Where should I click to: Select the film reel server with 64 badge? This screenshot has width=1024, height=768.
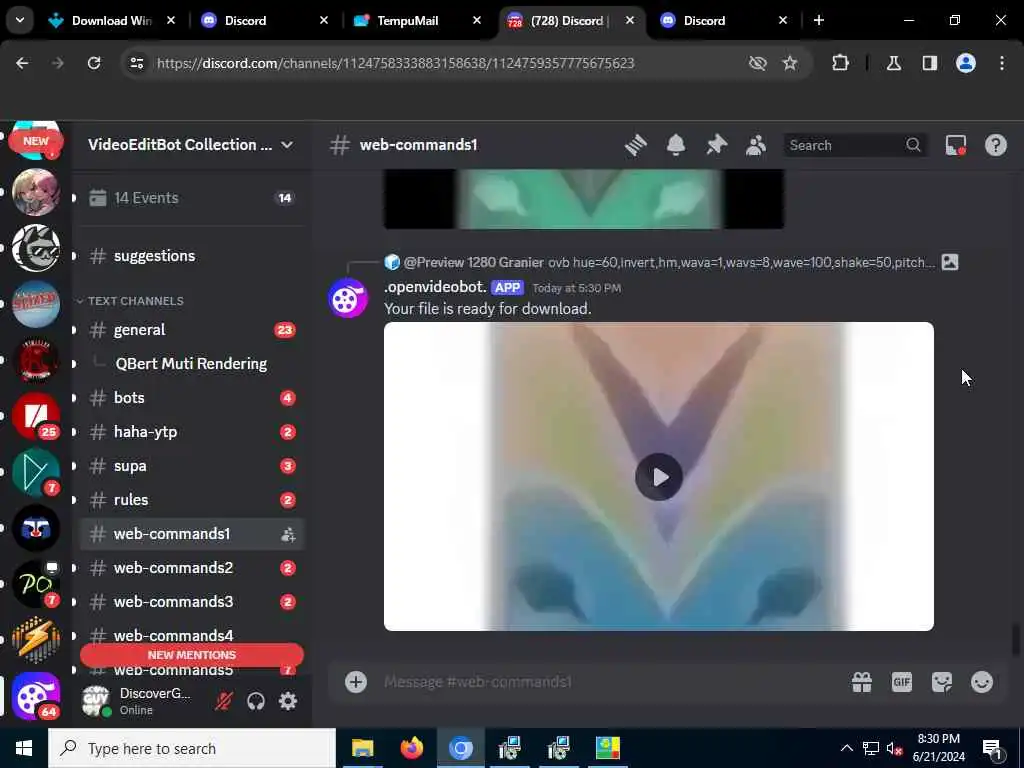click(x=36, y=696)
